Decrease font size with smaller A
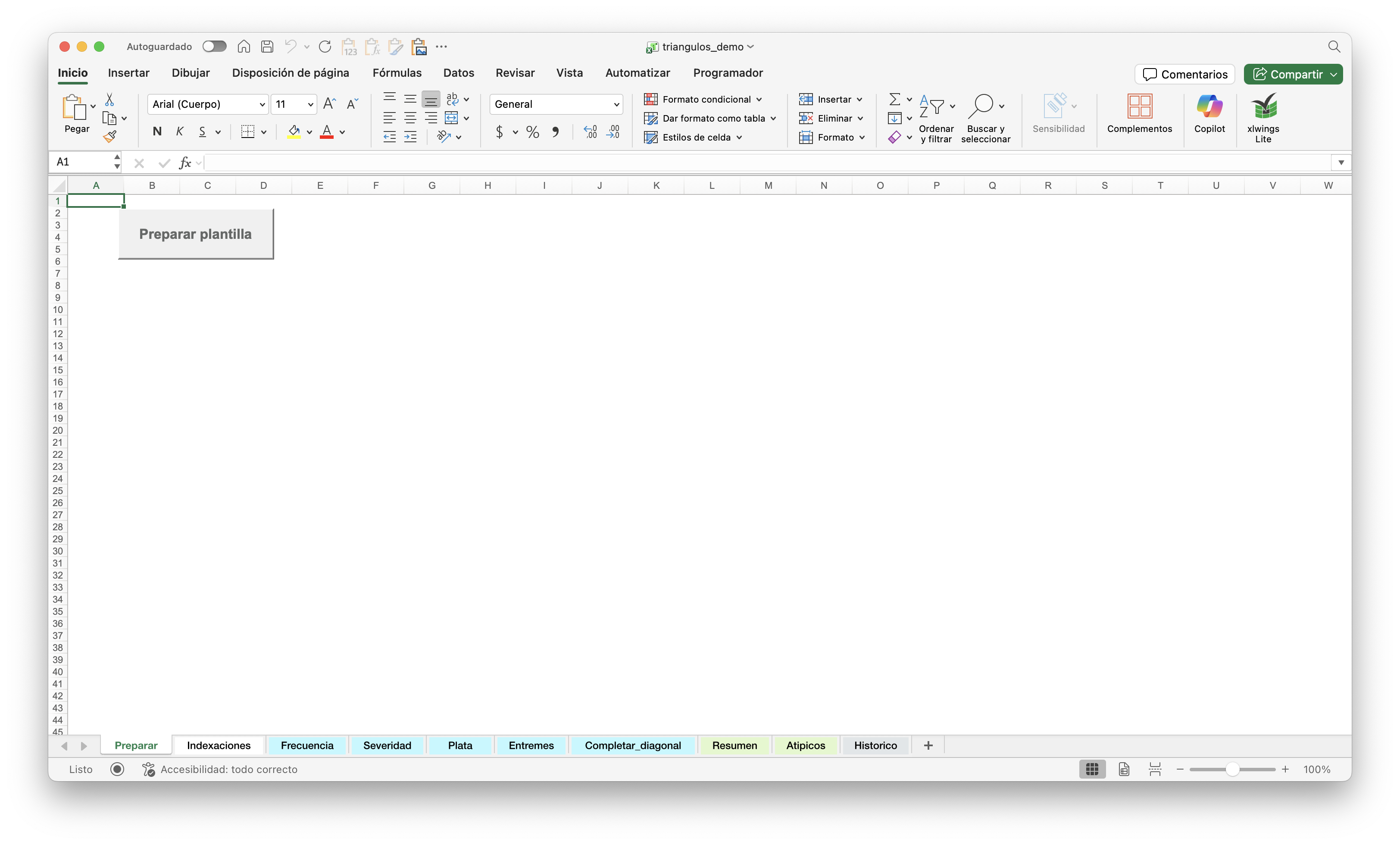Screen dimensions: 1400x845 (352, 103)
